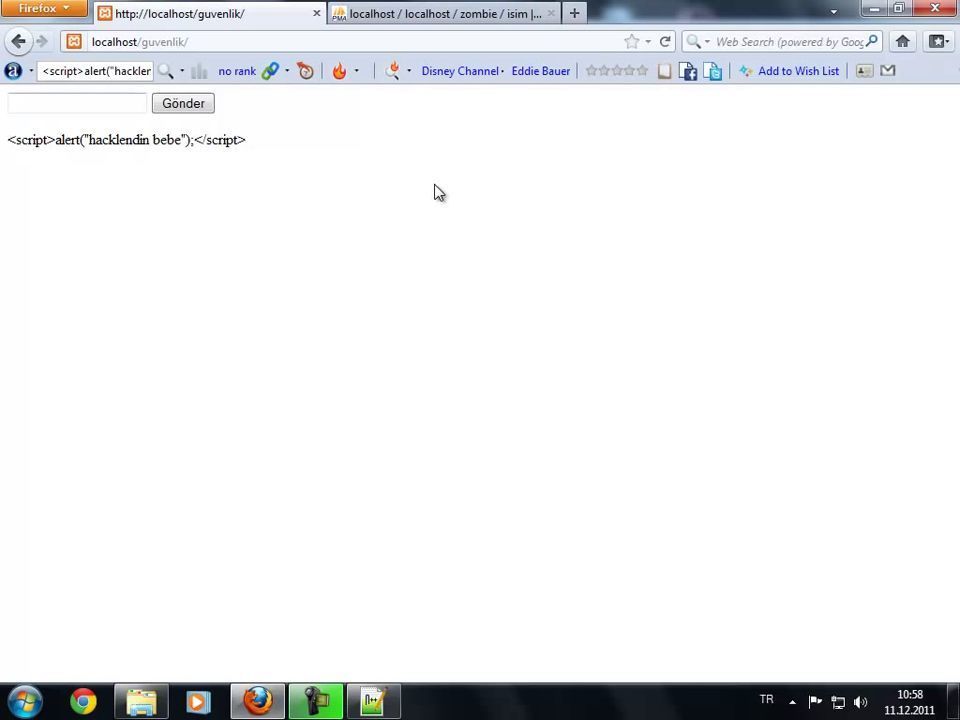This screenshot has height=720, width=960.
Task: Click the no rank link
Action: pos(237,71)
